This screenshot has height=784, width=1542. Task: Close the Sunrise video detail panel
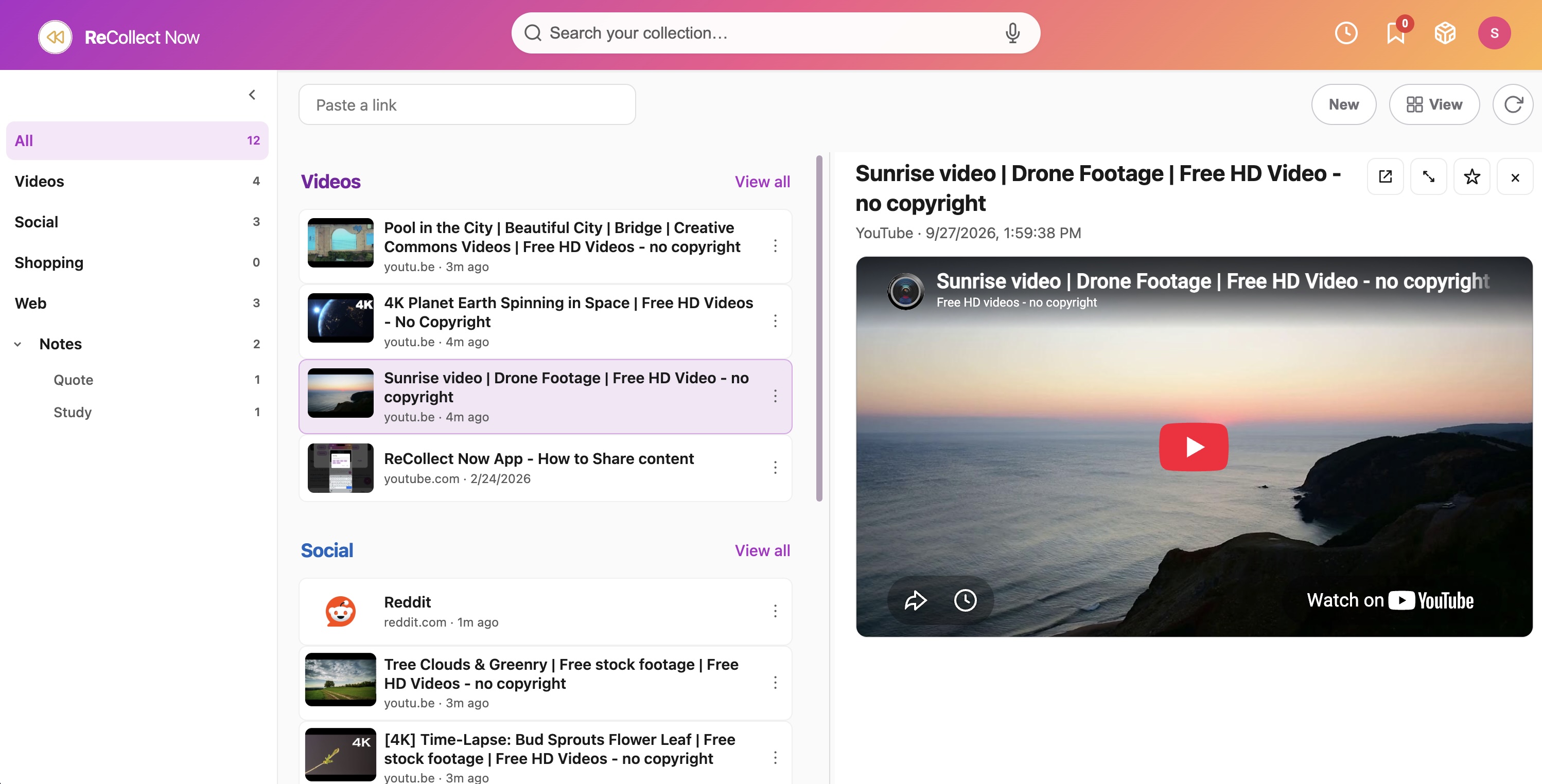pos(1514,177)
